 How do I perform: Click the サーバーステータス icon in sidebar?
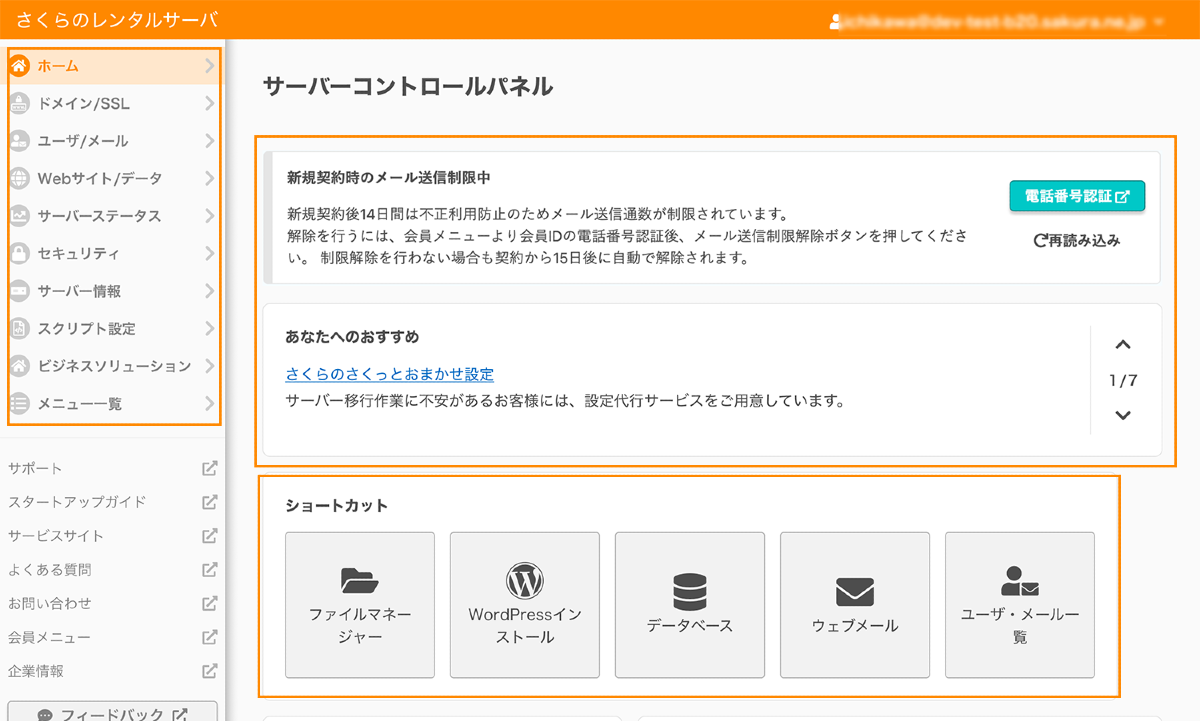point(20,215)
